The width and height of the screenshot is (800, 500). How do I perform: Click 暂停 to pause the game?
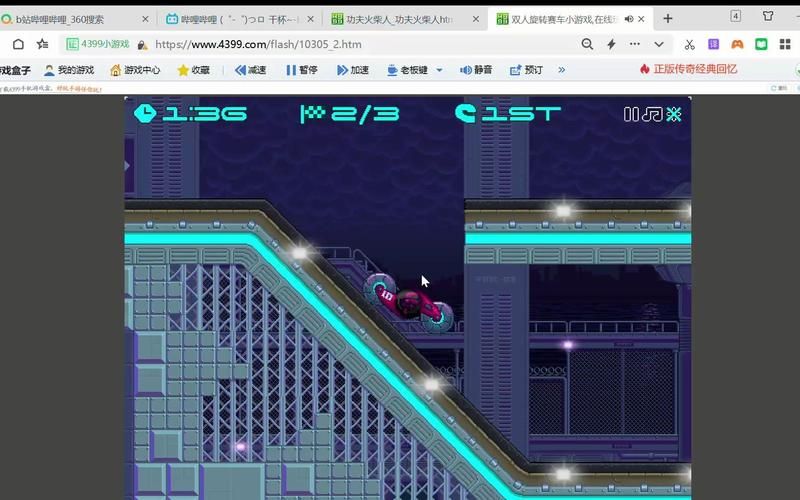point(302,70)
